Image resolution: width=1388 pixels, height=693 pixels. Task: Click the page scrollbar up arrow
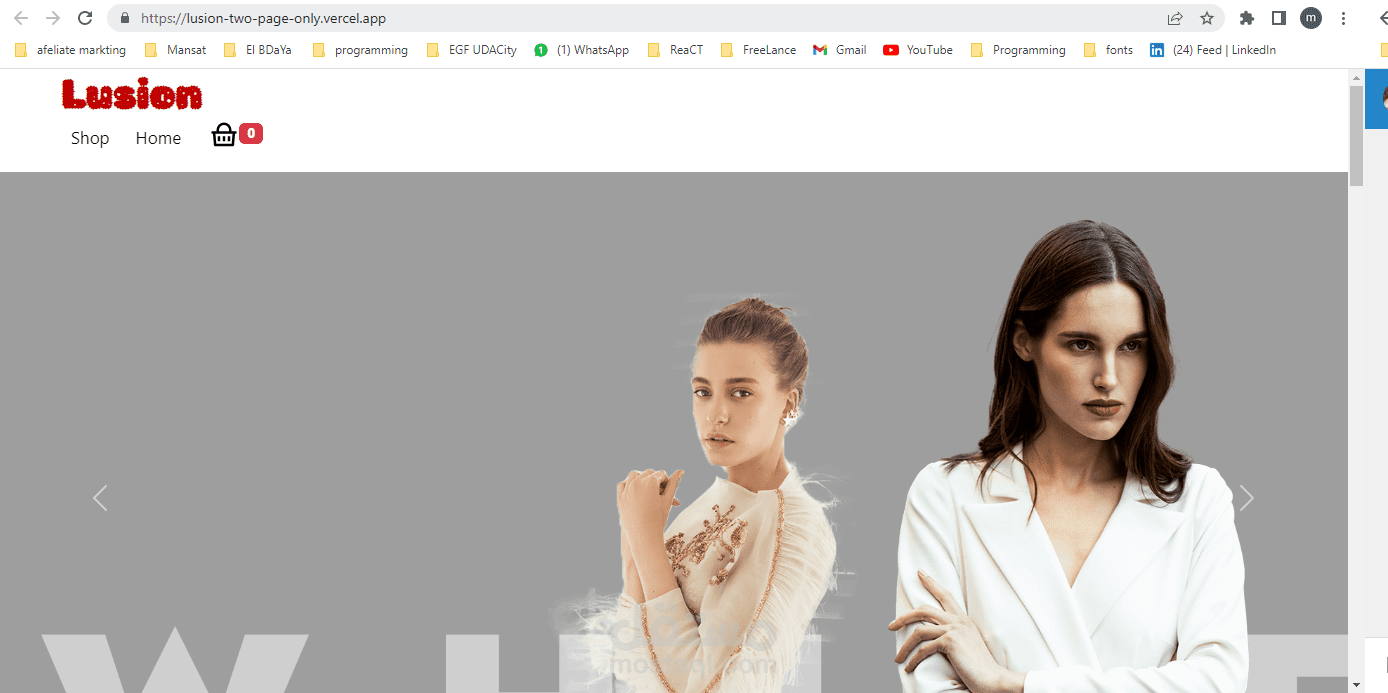click(1357, 78)
